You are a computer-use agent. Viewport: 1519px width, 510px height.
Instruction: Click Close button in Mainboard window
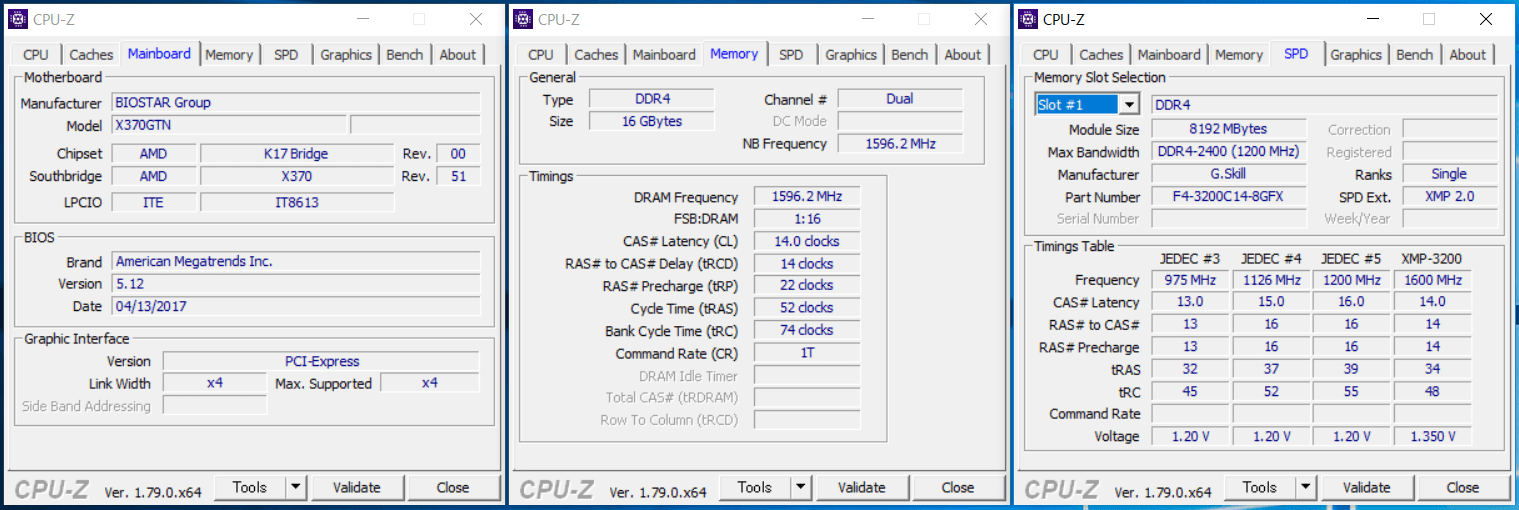tap(453, 487)
